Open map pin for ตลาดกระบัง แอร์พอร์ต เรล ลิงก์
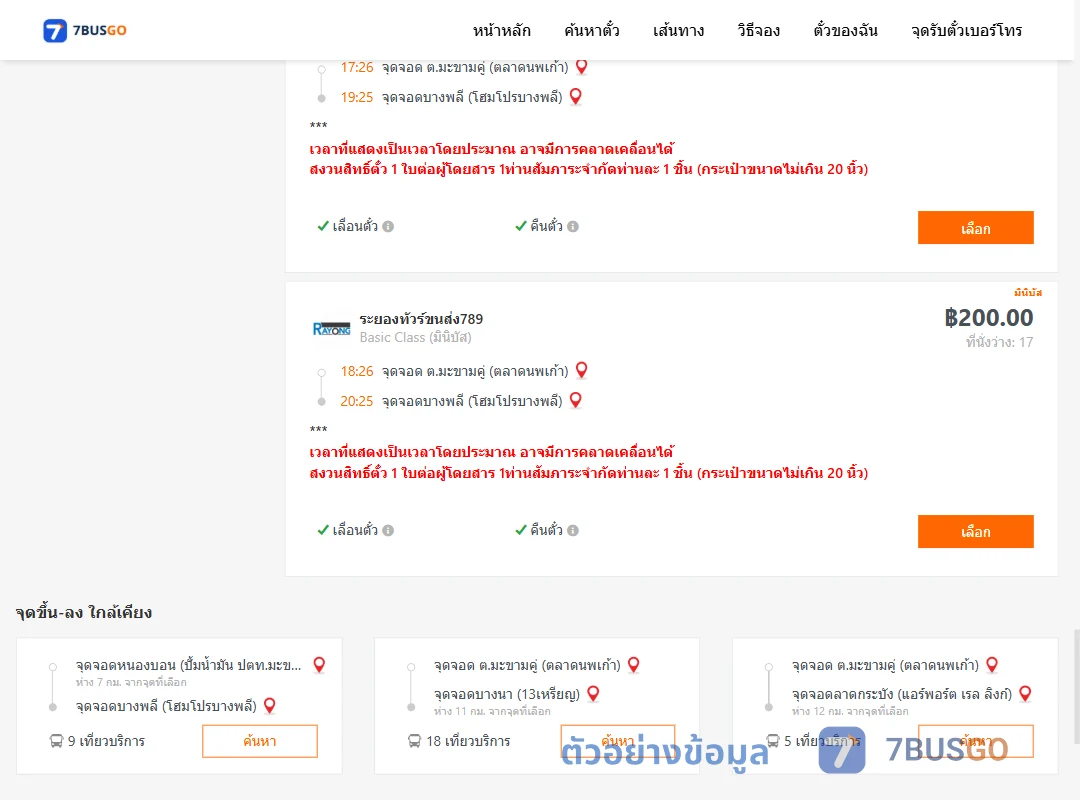Image resolution: width=1080 pixels, height=800 pixels. coord(1025,694)
